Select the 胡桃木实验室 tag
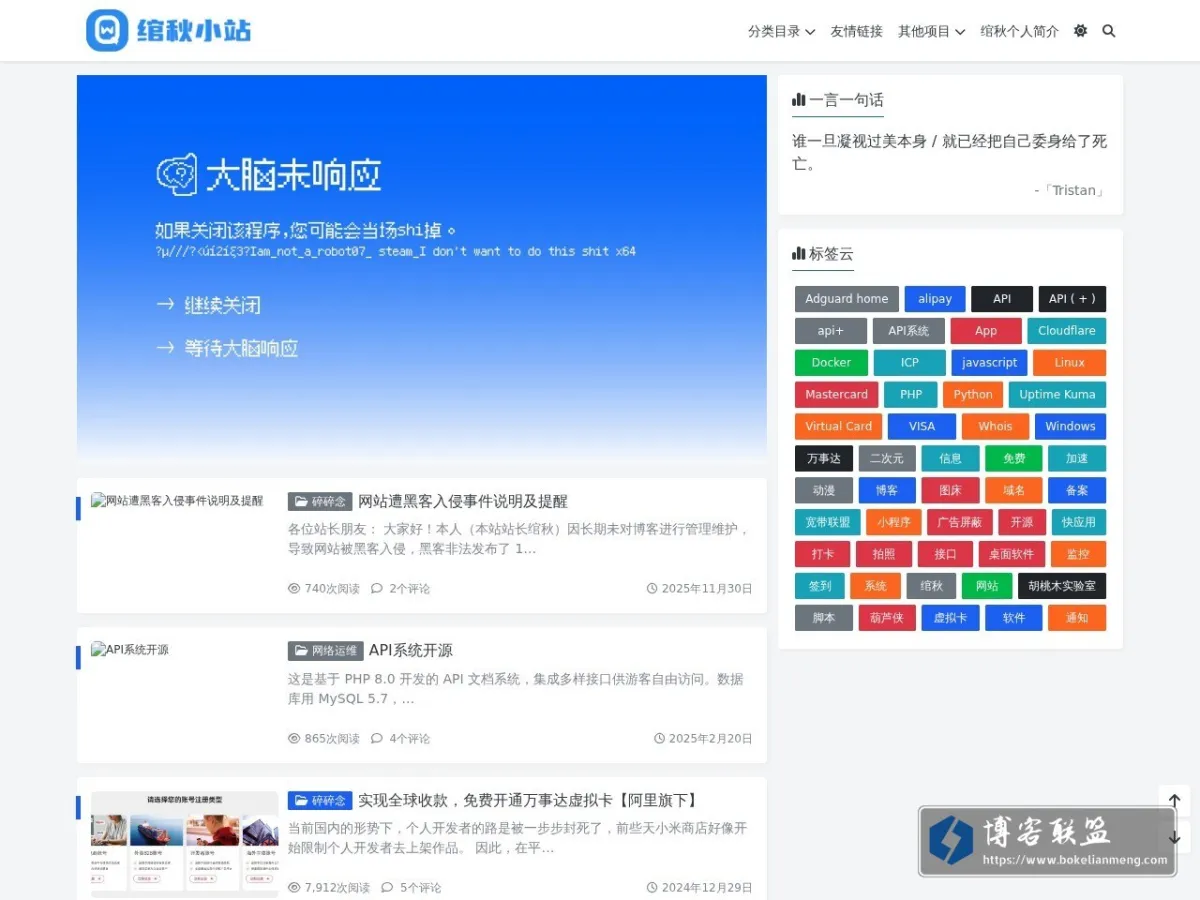Image resolution: width=1200 pixels, height=900 pixels. click(1062, 587)
